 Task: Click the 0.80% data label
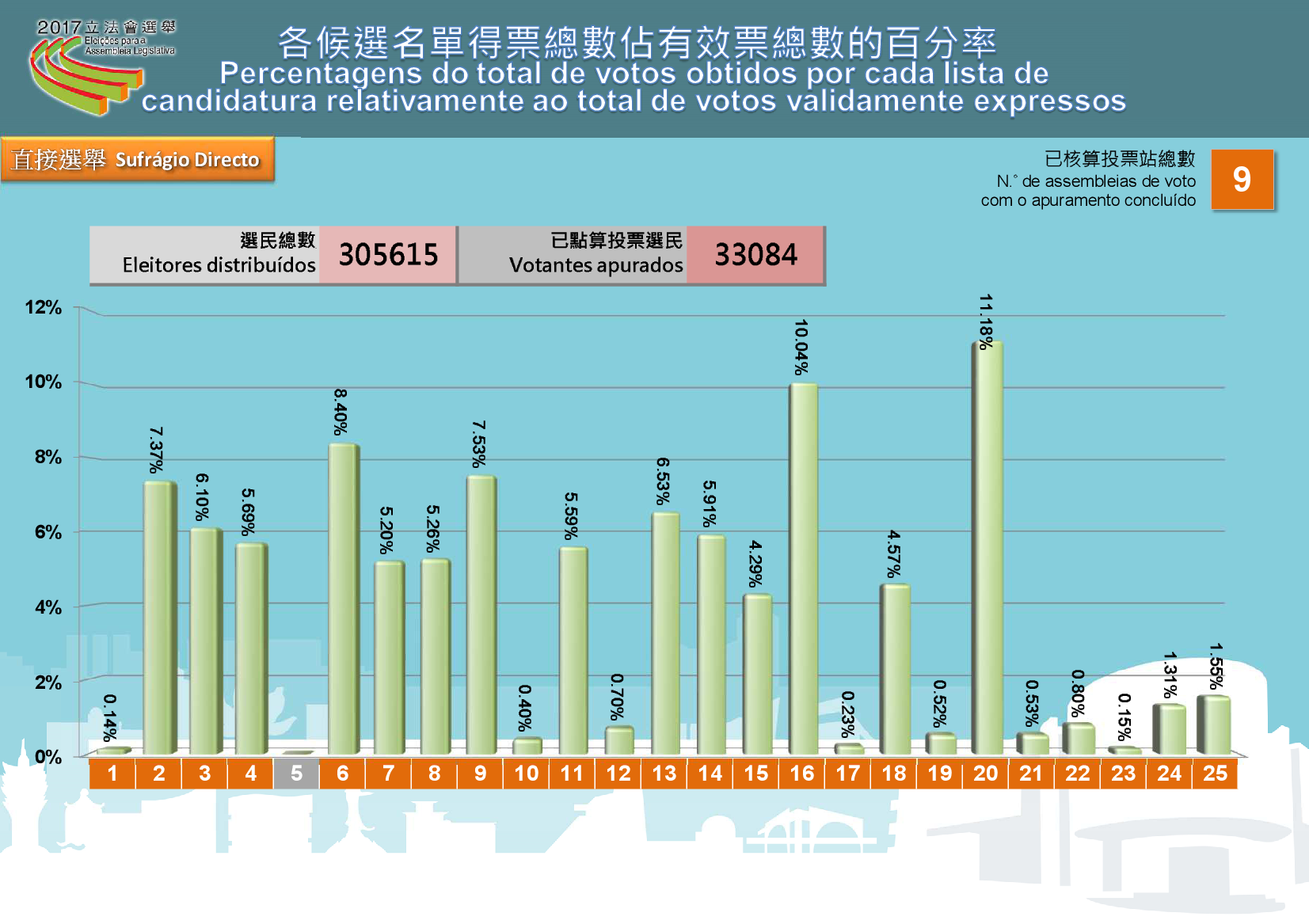[1078, 694]
